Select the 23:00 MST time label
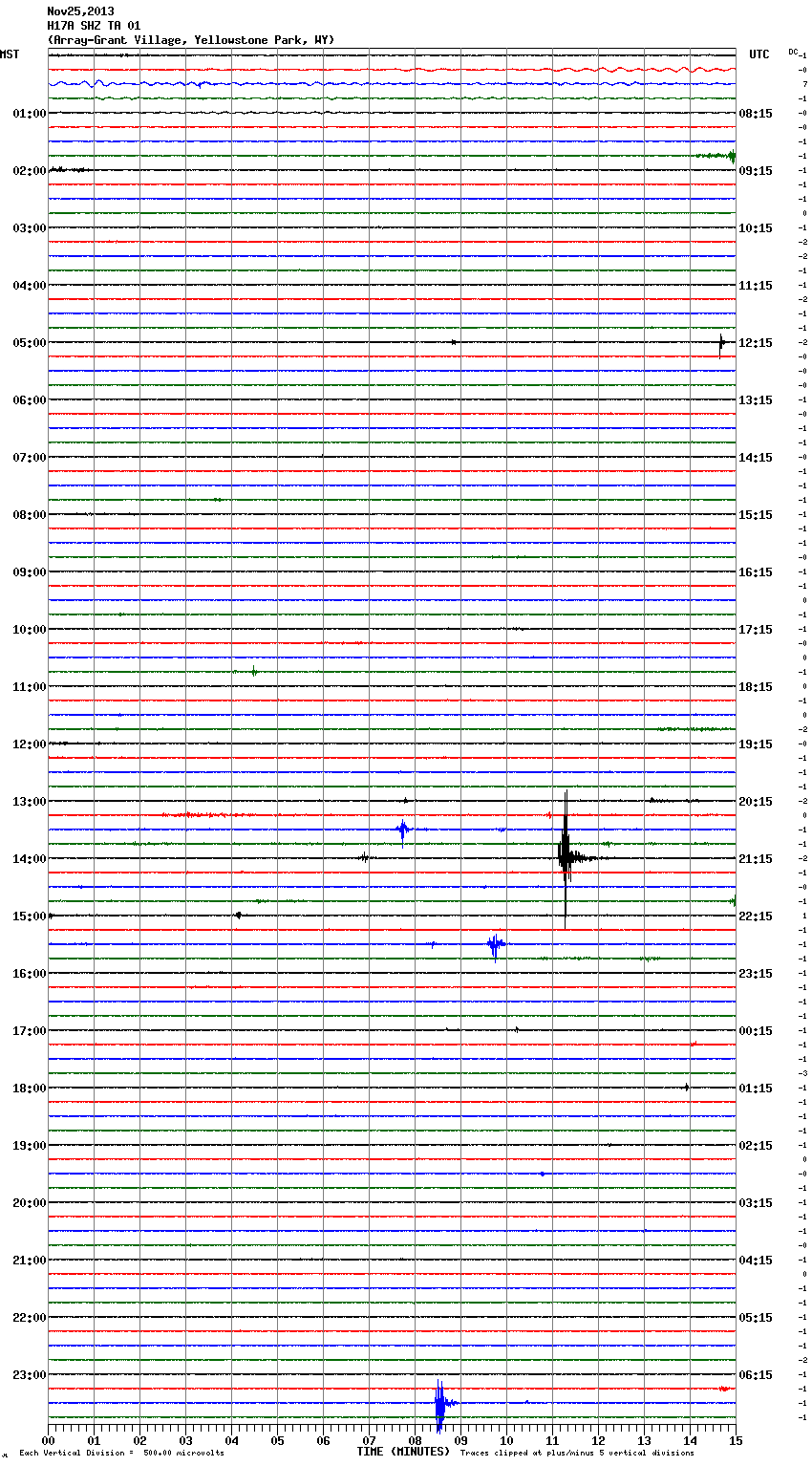 tap(29, 1375)
